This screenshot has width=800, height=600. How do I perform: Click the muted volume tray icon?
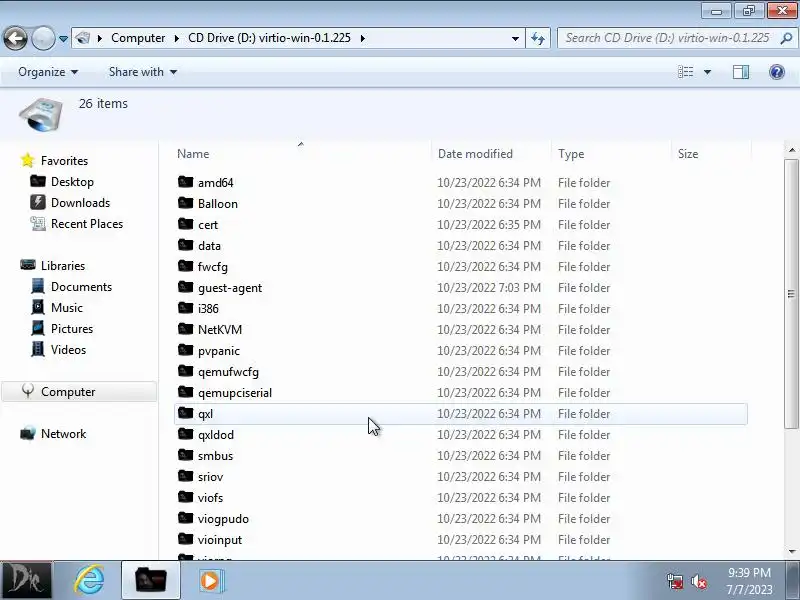click(698, 581)
